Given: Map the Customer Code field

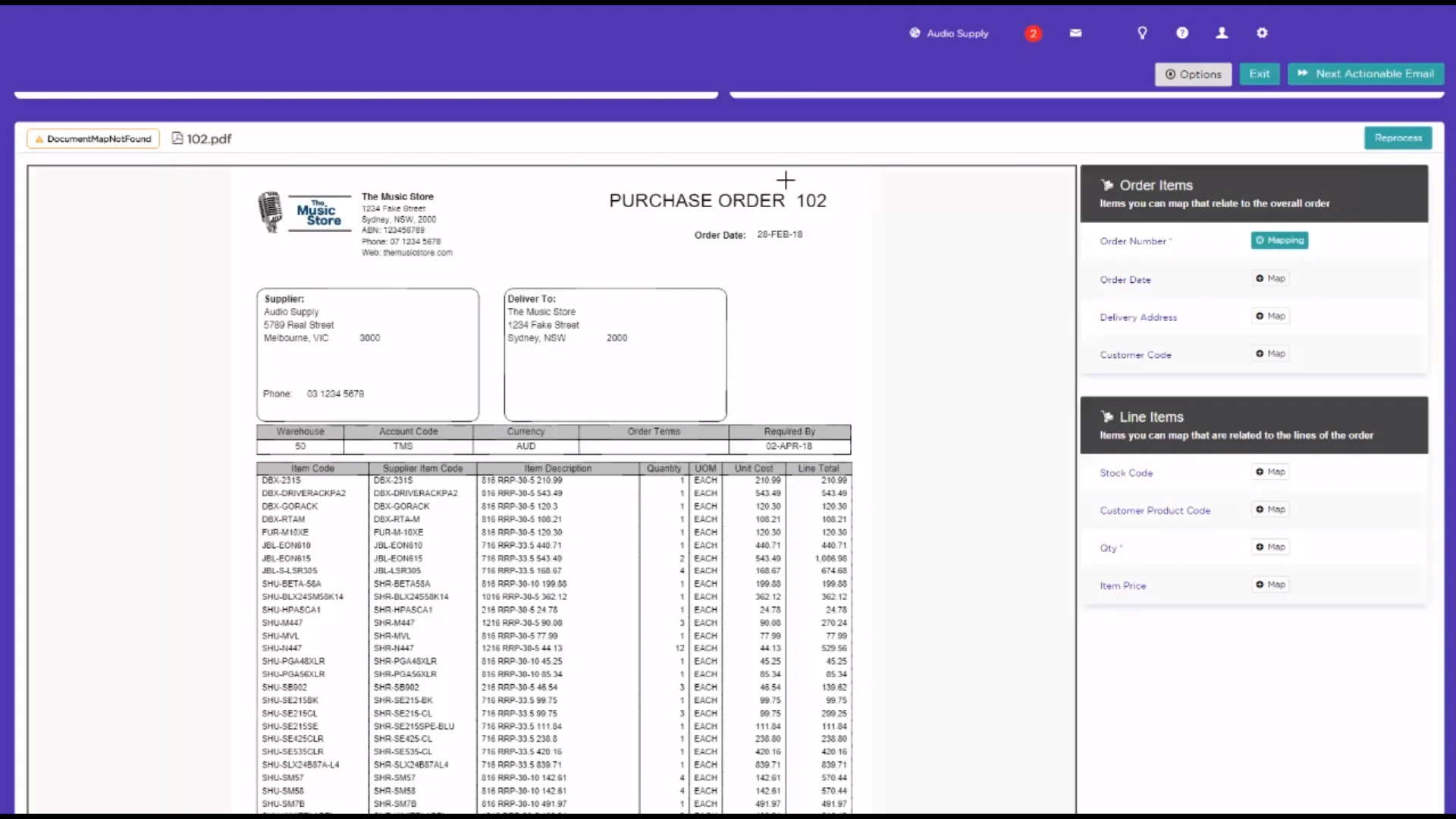Looking at the screenshot, I should (1270, 353).
